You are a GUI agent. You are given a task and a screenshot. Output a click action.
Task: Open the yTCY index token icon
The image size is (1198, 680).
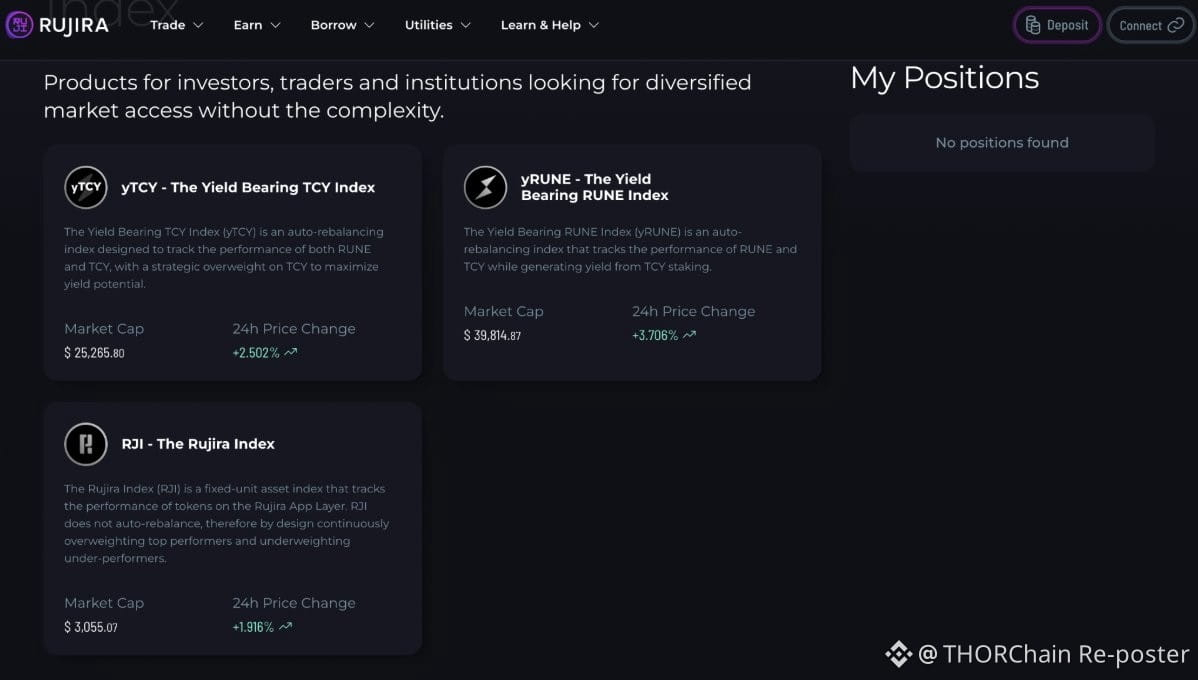(x=86, y=187)
